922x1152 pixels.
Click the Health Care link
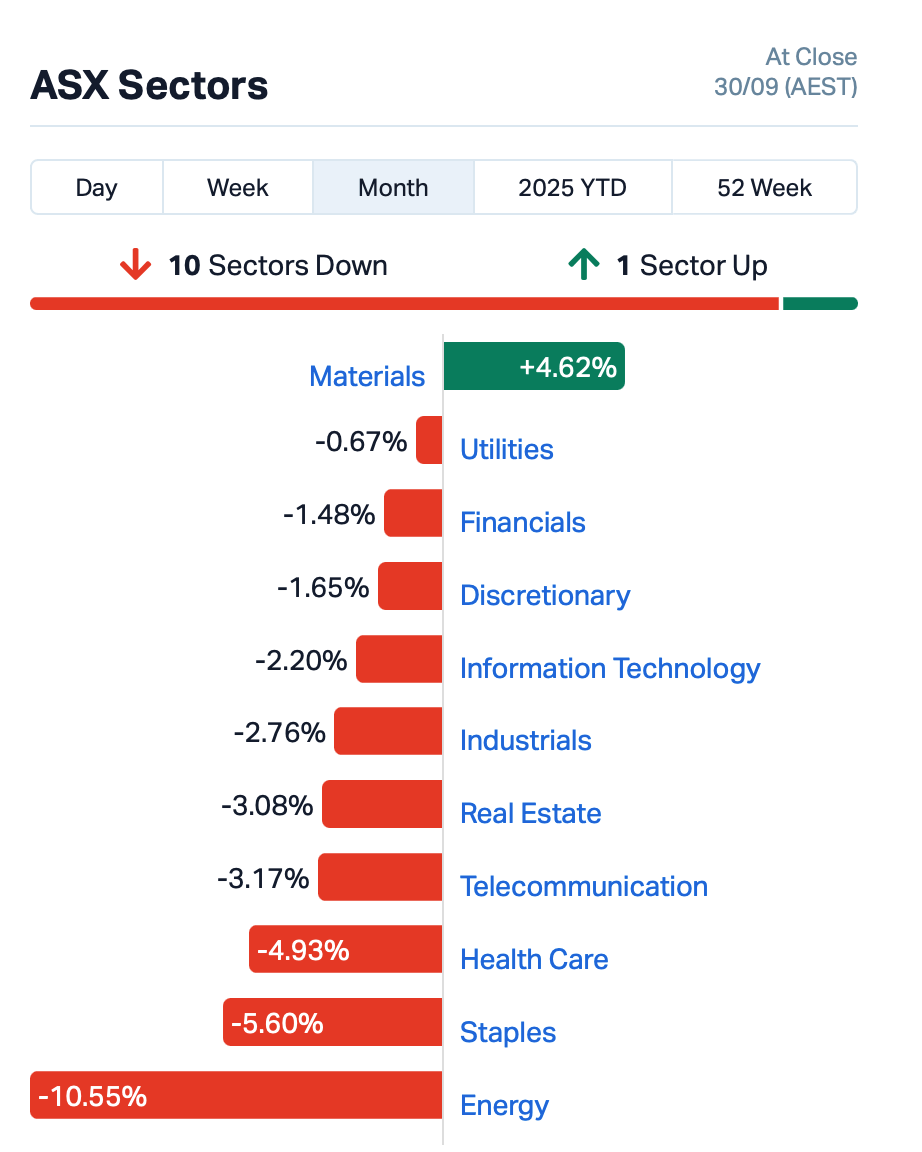click(534, 960)
